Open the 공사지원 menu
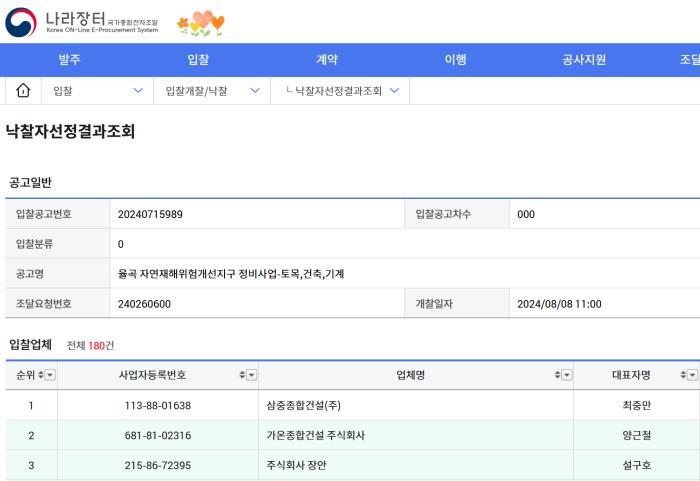Image resolution: width=700 pixels, height=481 pixels. (584, 59)
